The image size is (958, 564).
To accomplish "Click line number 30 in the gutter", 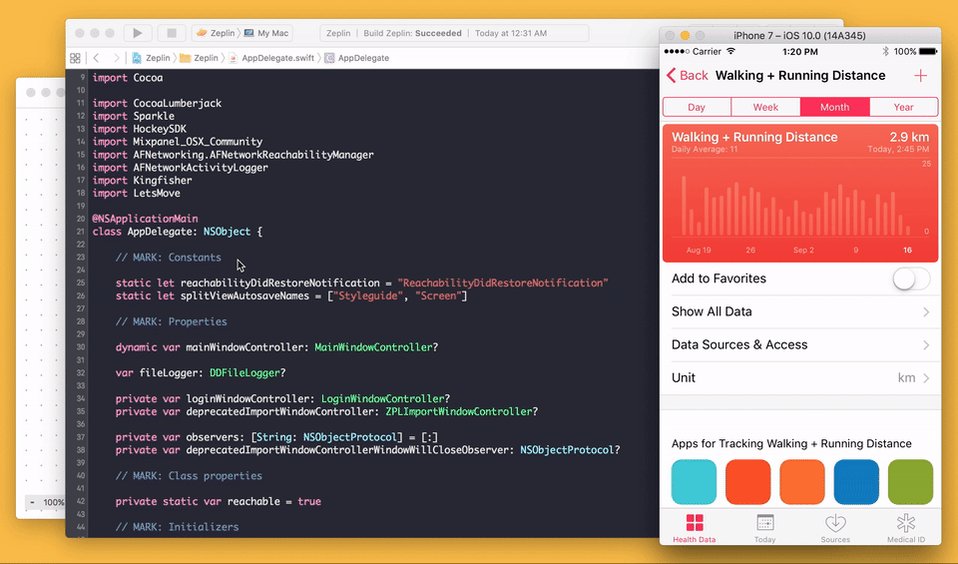I will click(x=81, y=347).
